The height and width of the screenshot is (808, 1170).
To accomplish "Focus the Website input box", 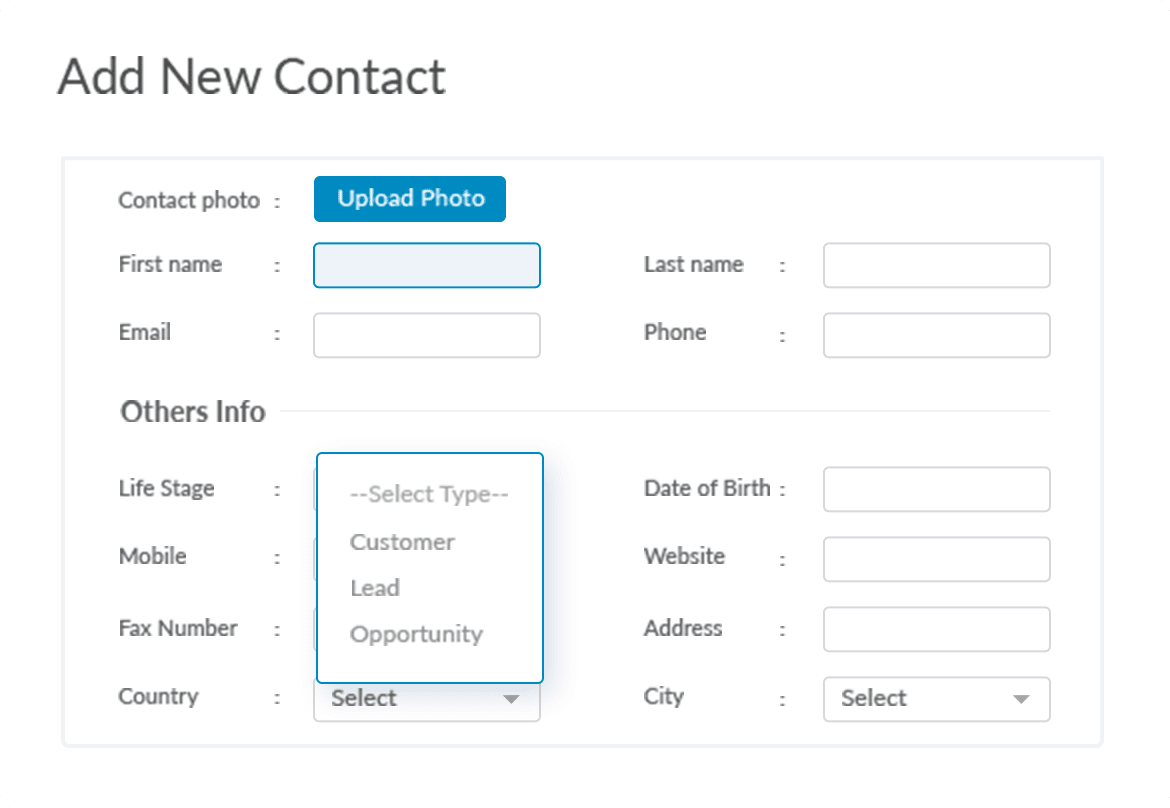I will [936, 559].
